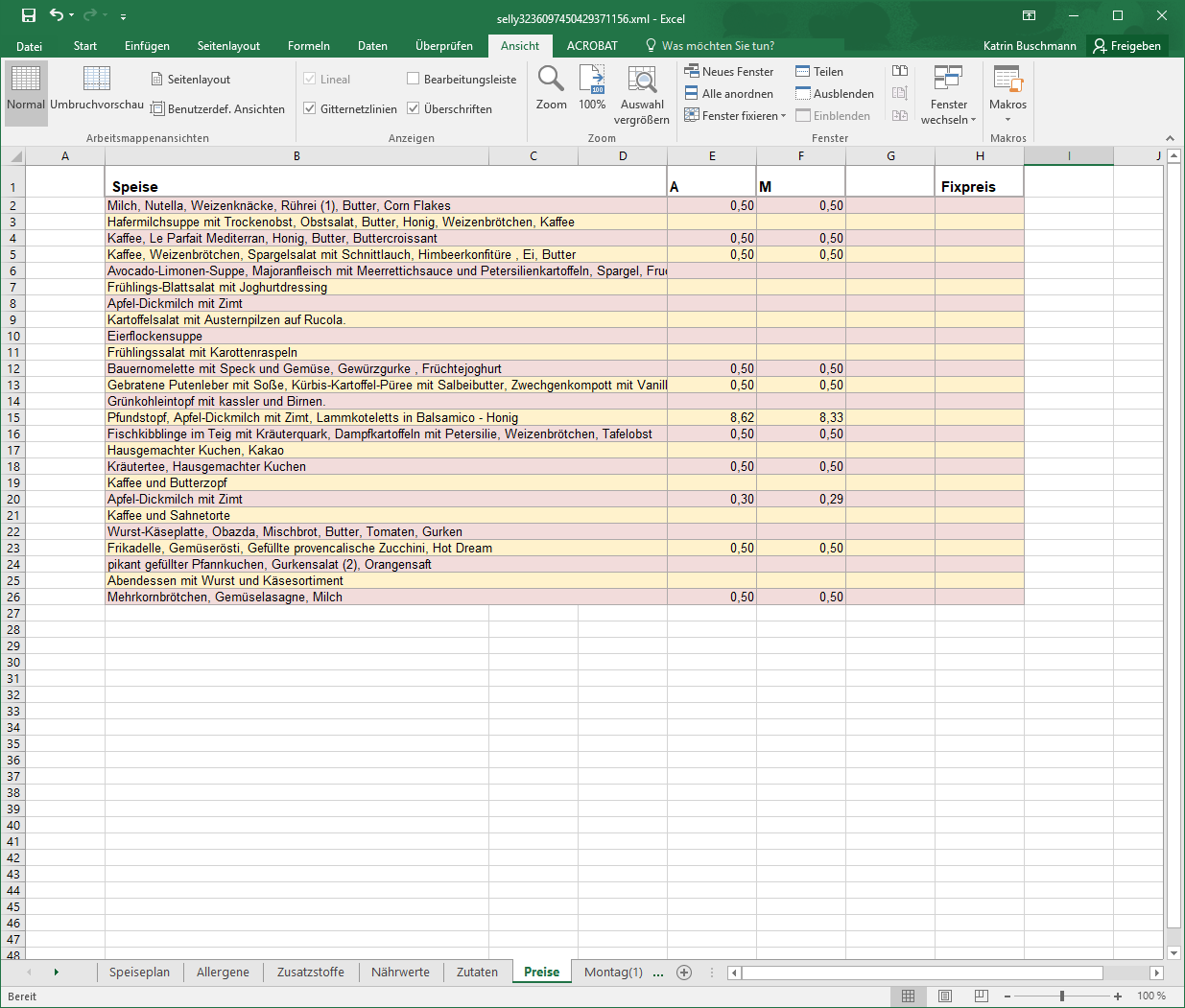This screenshot has width=1185, height=1008.
Task: Uncheck the Überschriften checkbox
Action: pyautogui.click(x=414, y=108)
